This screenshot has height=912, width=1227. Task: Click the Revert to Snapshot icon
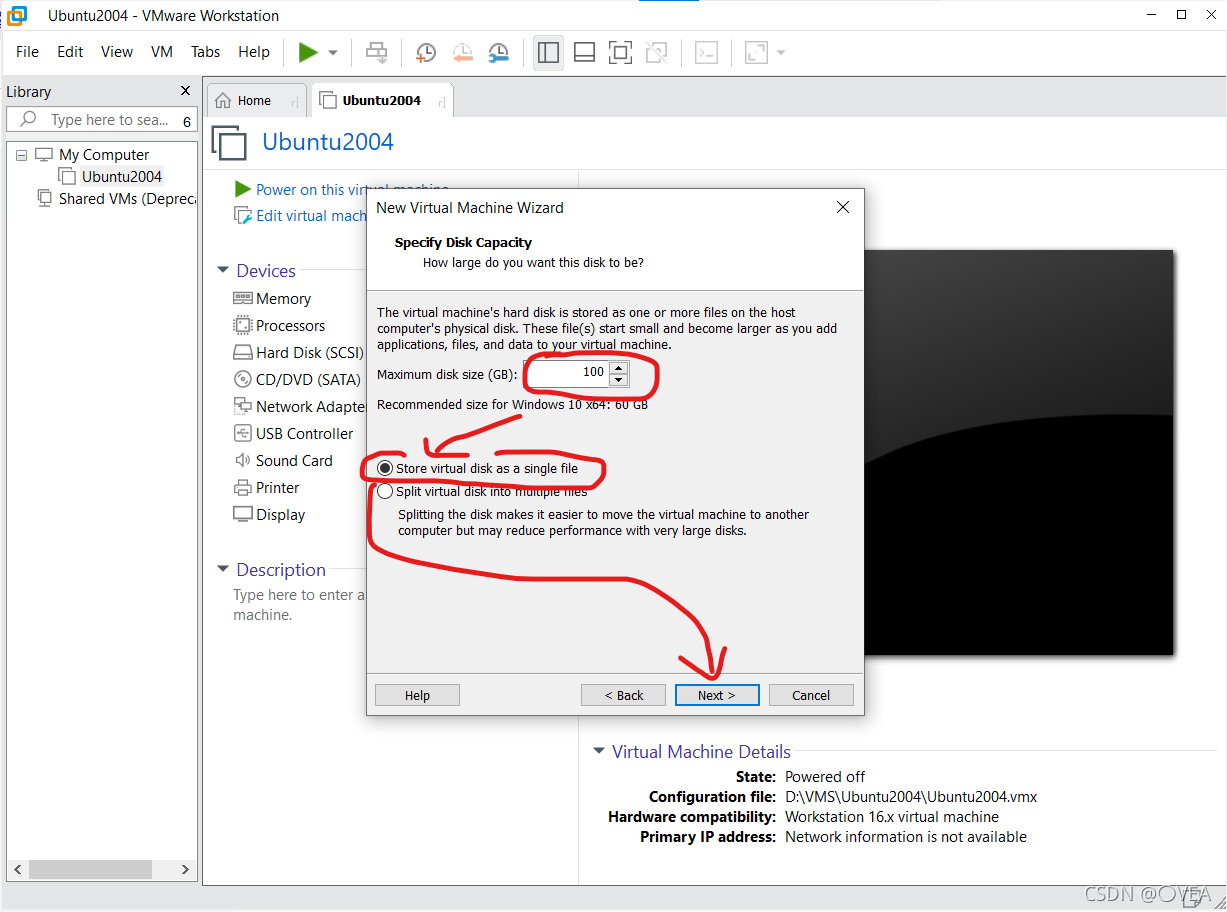(x=462, y=52)
